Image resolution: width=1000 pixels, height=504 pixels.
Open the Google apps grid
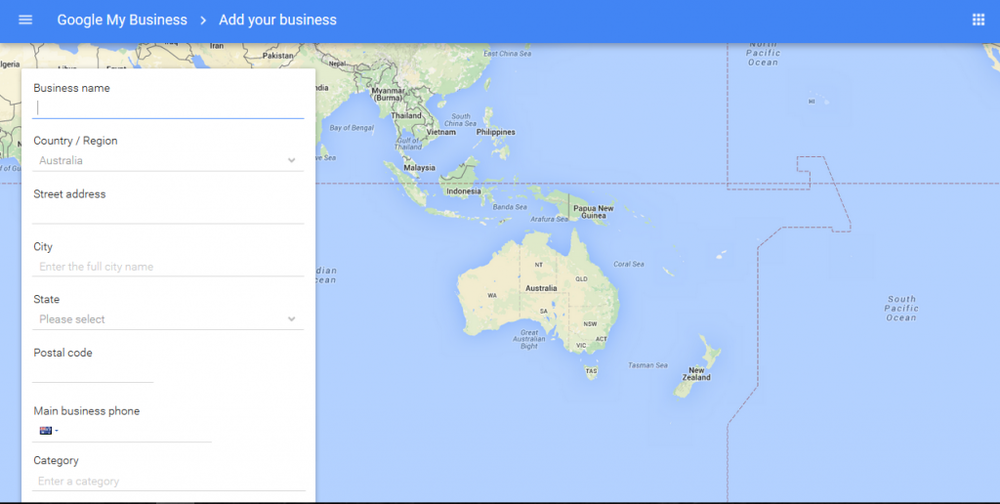point(978,20)
